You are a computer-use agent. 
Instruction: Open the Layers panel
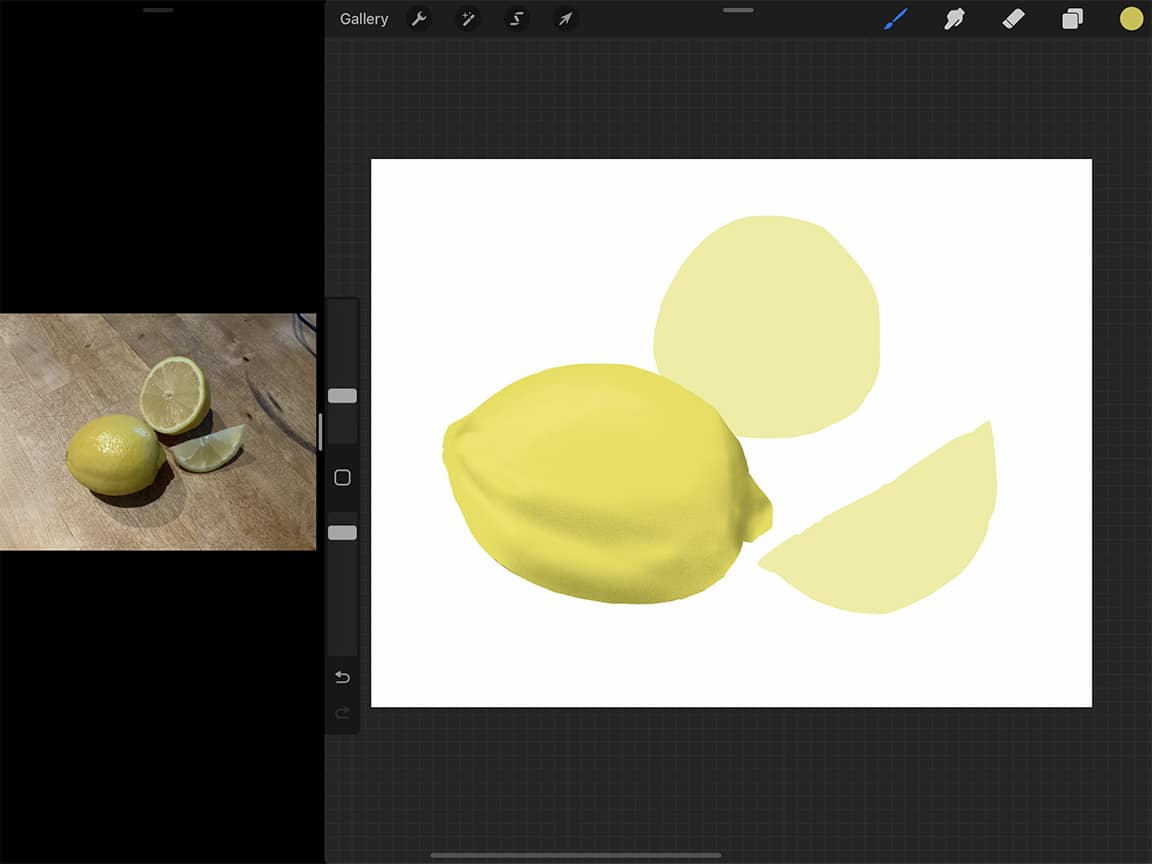click(x=1072, y=18)
